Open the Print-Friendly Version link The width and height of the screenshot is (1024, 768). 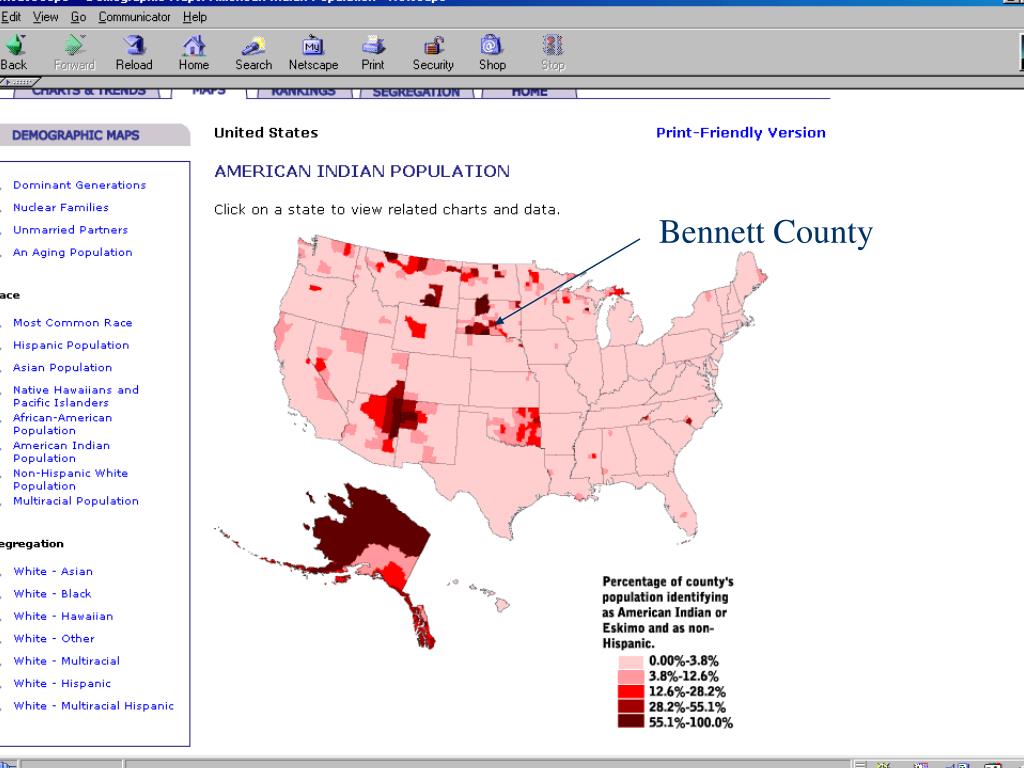[741, 133]
